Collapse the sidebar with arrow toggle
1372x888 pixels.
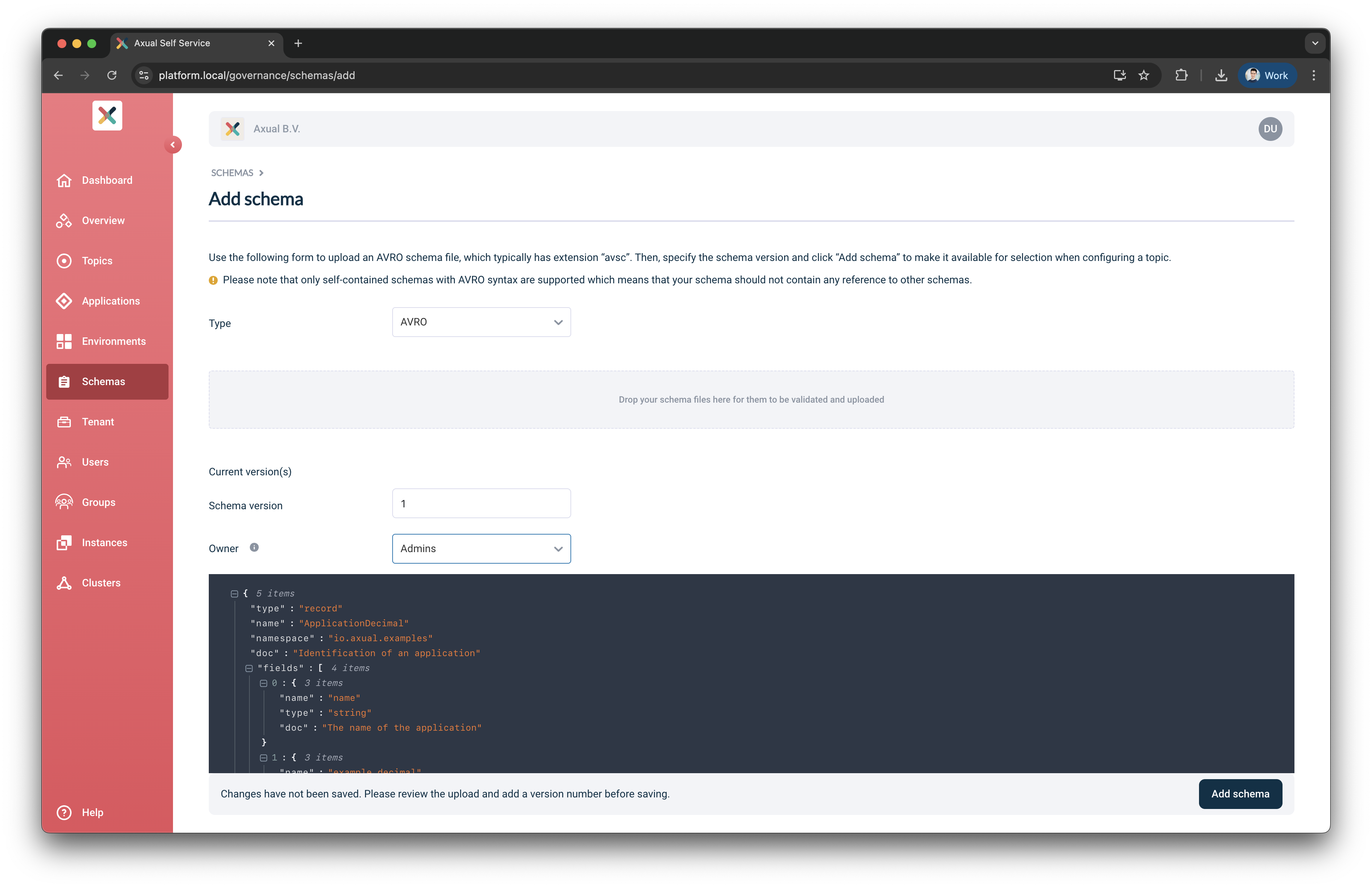point(172,145)
